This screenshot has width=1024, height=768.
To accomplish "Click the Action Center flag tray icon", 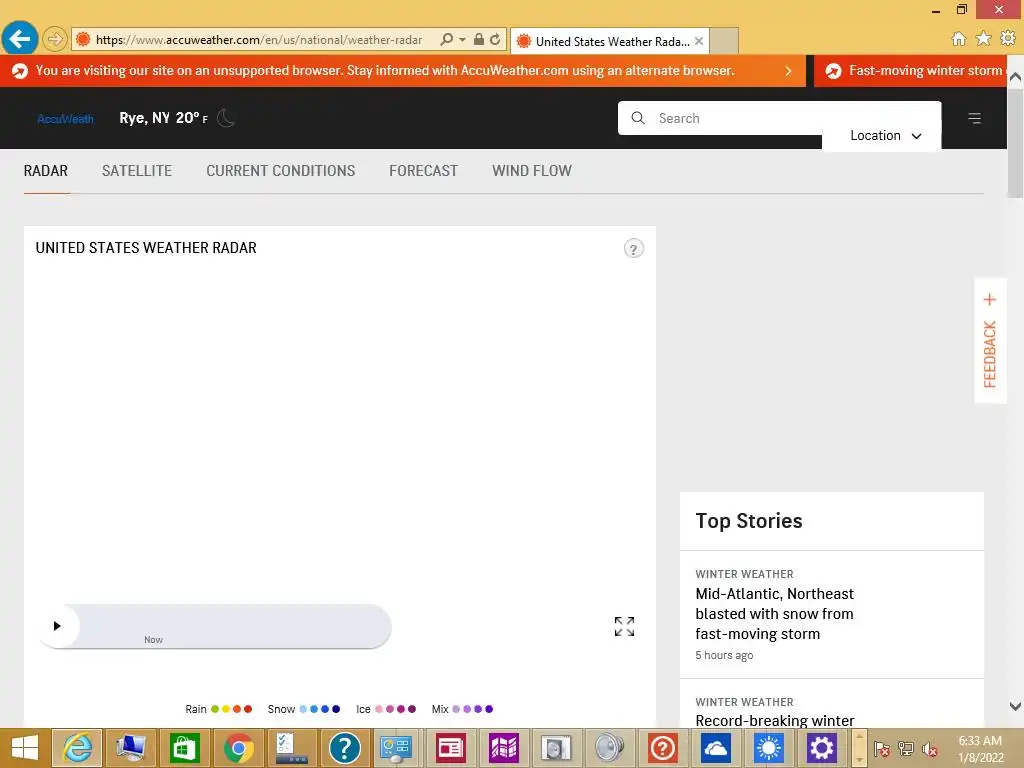I will [882, 749].
